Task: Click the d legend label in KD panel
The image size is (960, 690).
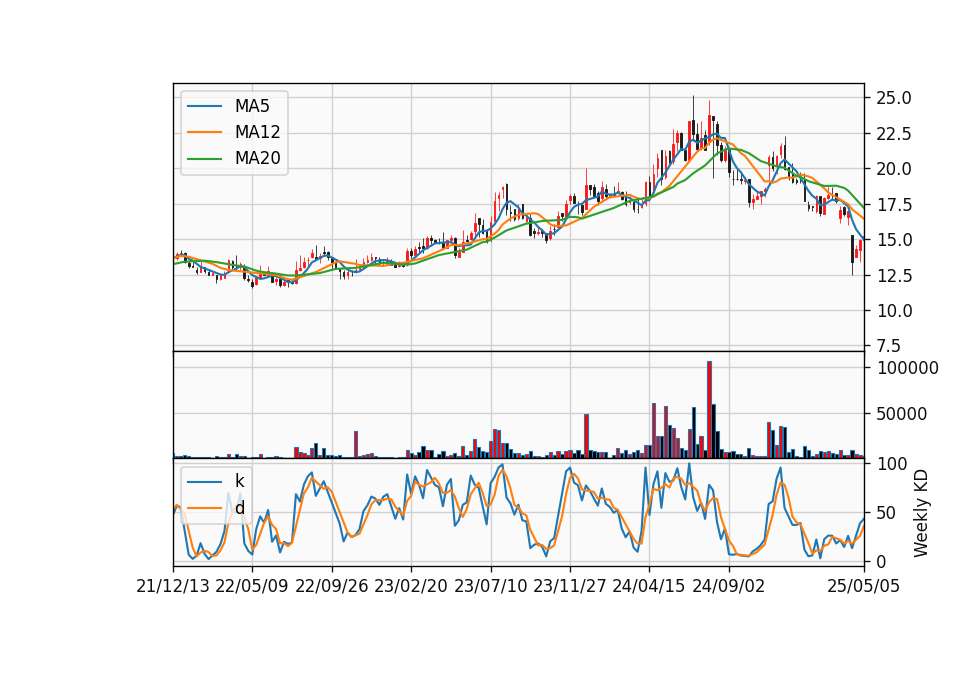Action: (x=239, y=508)
